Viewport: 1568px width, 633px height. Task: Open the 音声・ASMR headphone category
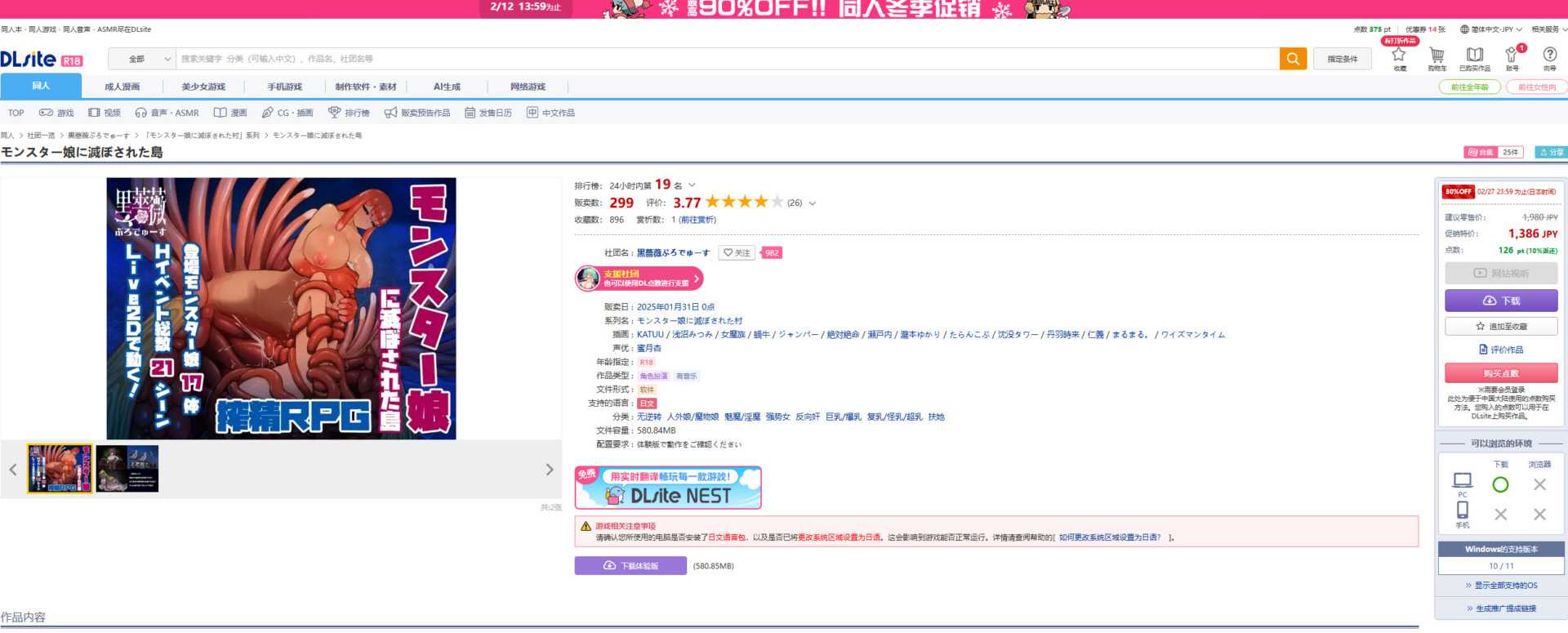pos(167,113)
